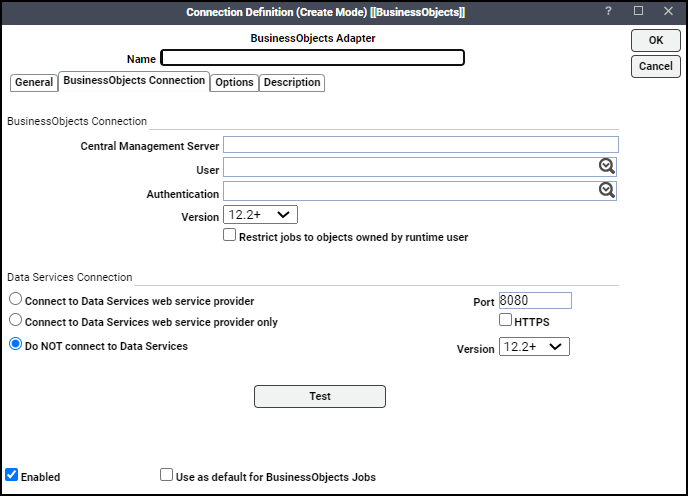Uncheck the Enabled checkbox

tap(12, 474)
